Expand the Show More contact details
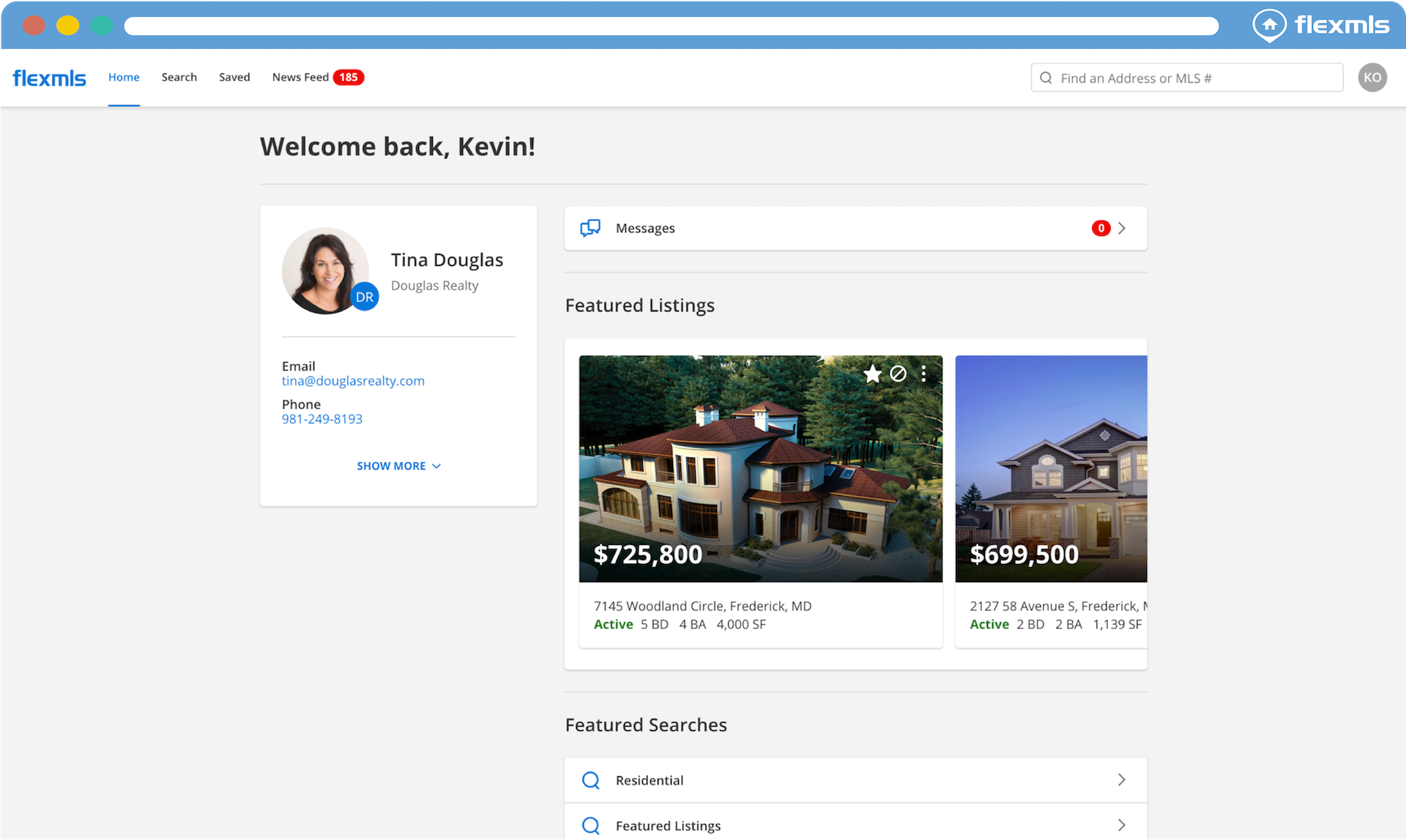 398,466
